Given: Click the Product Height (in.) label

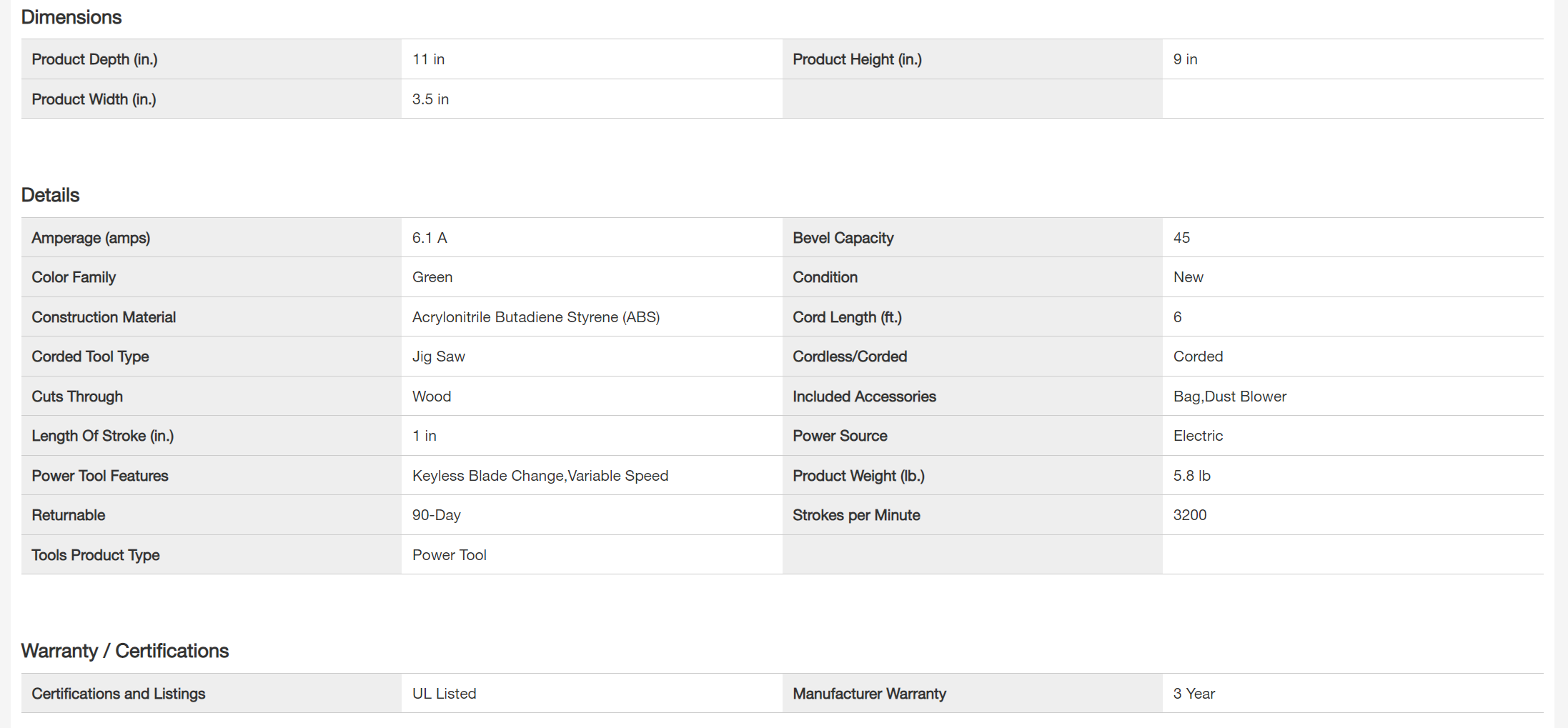Looking at the screenshot, I should 857,59.
